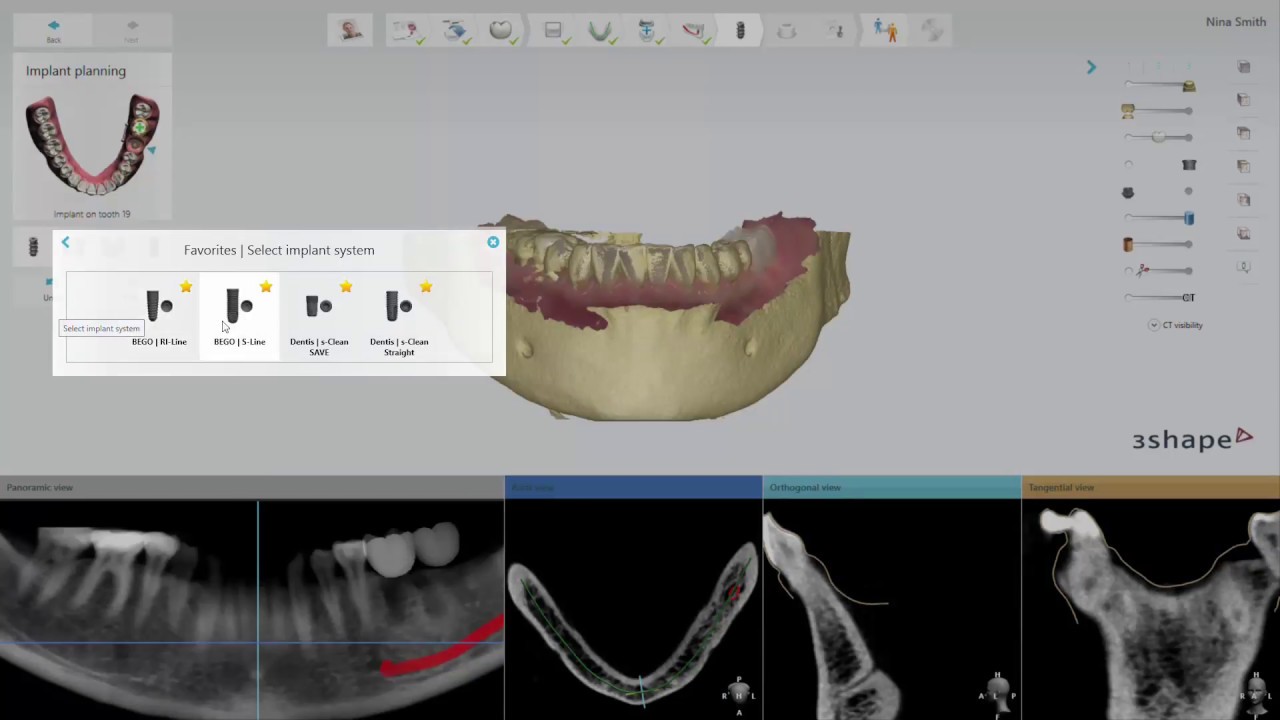
Task: Open the drill protocol workflow step
Action: (835, 31)
